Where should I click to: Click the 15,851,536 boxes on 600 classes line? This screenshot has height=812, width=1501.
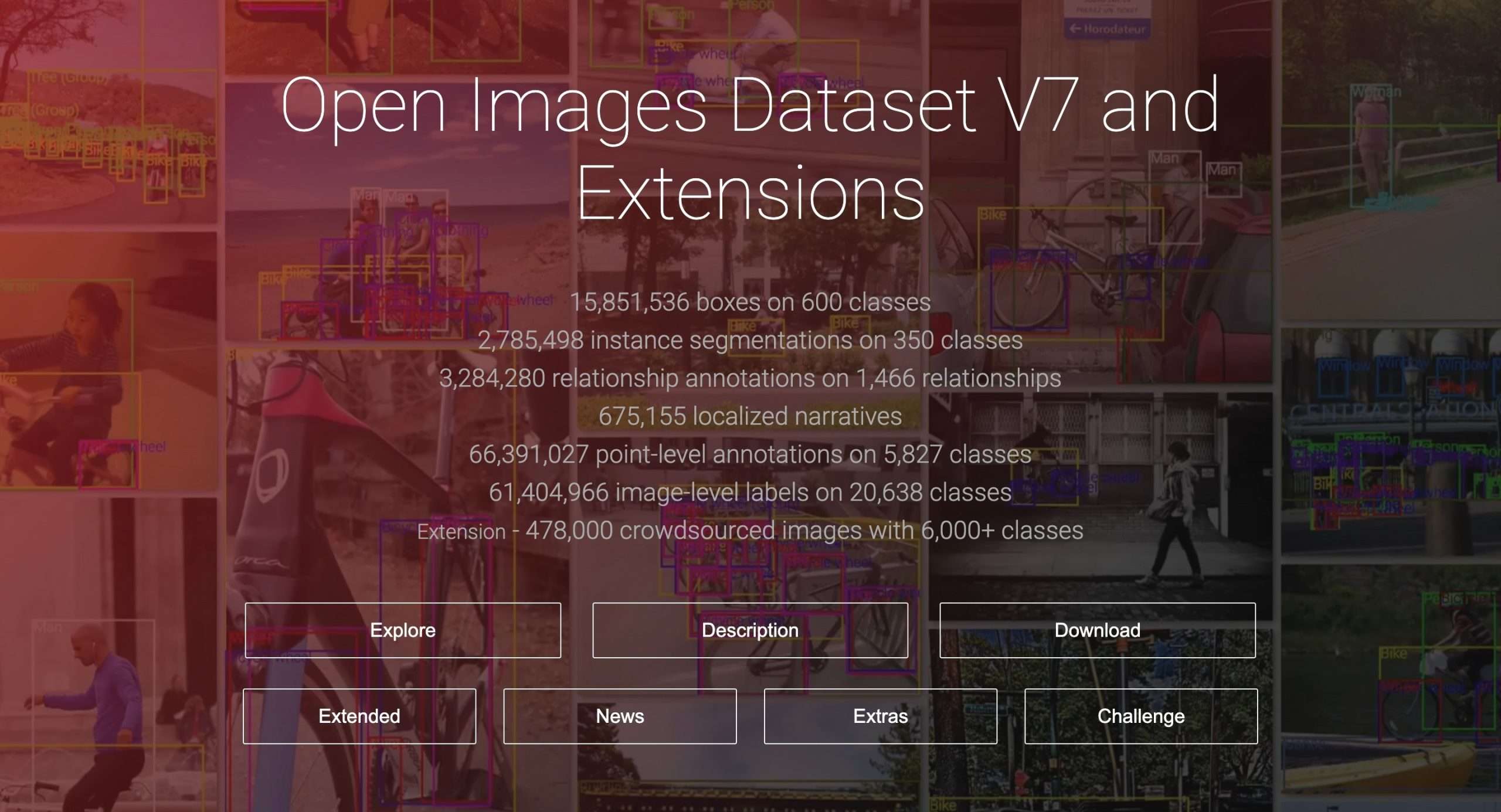pos(750,303)
